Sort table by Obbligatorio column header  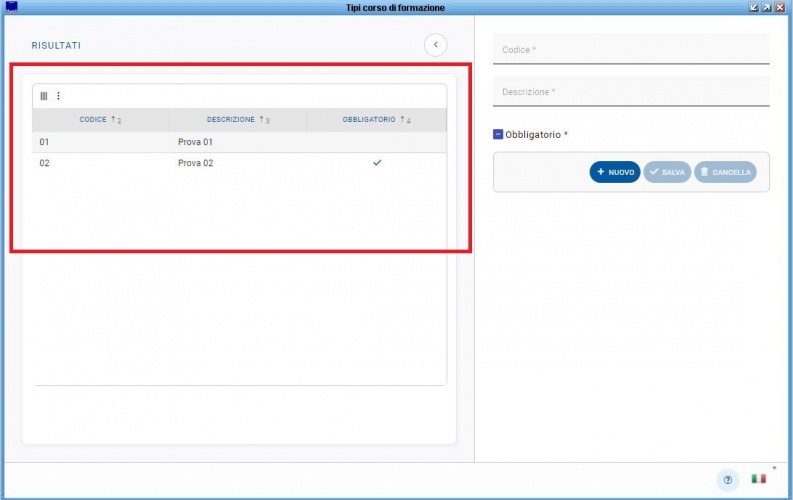pyautogui.click(x=376, y=120)
